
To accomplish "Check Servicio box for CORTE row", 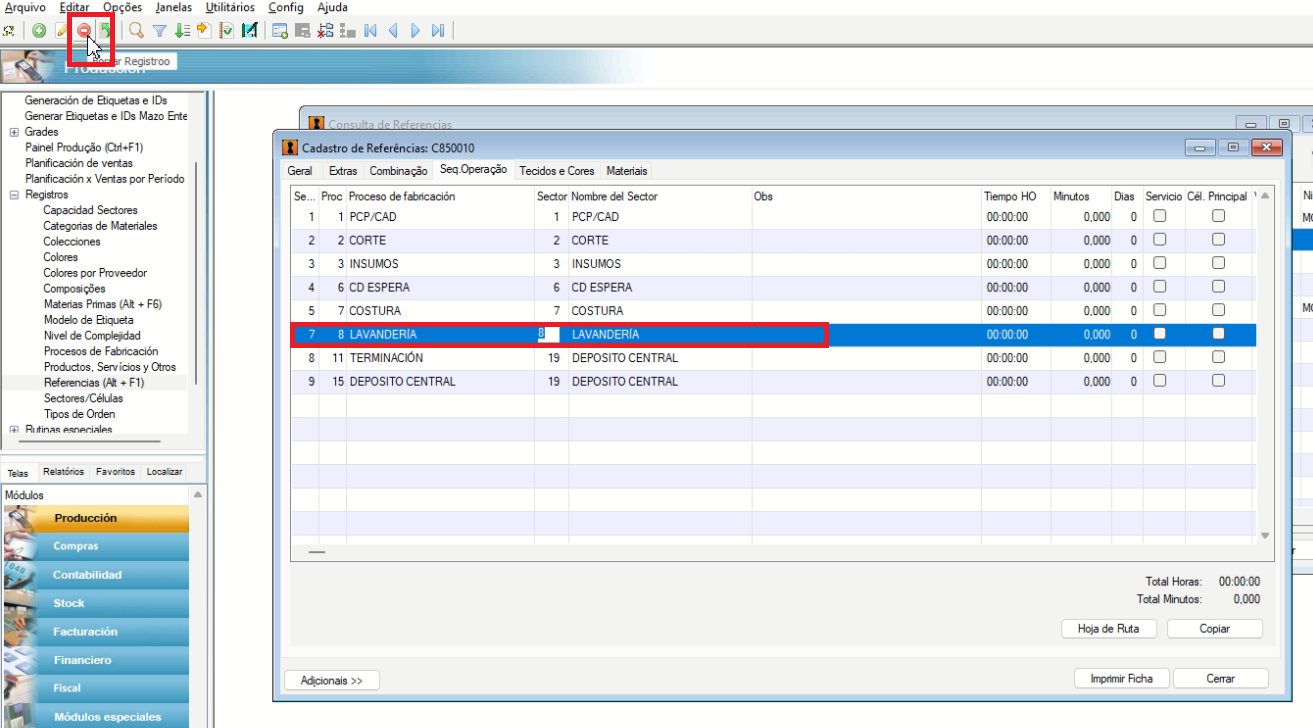I will (x=1160, y=240).
